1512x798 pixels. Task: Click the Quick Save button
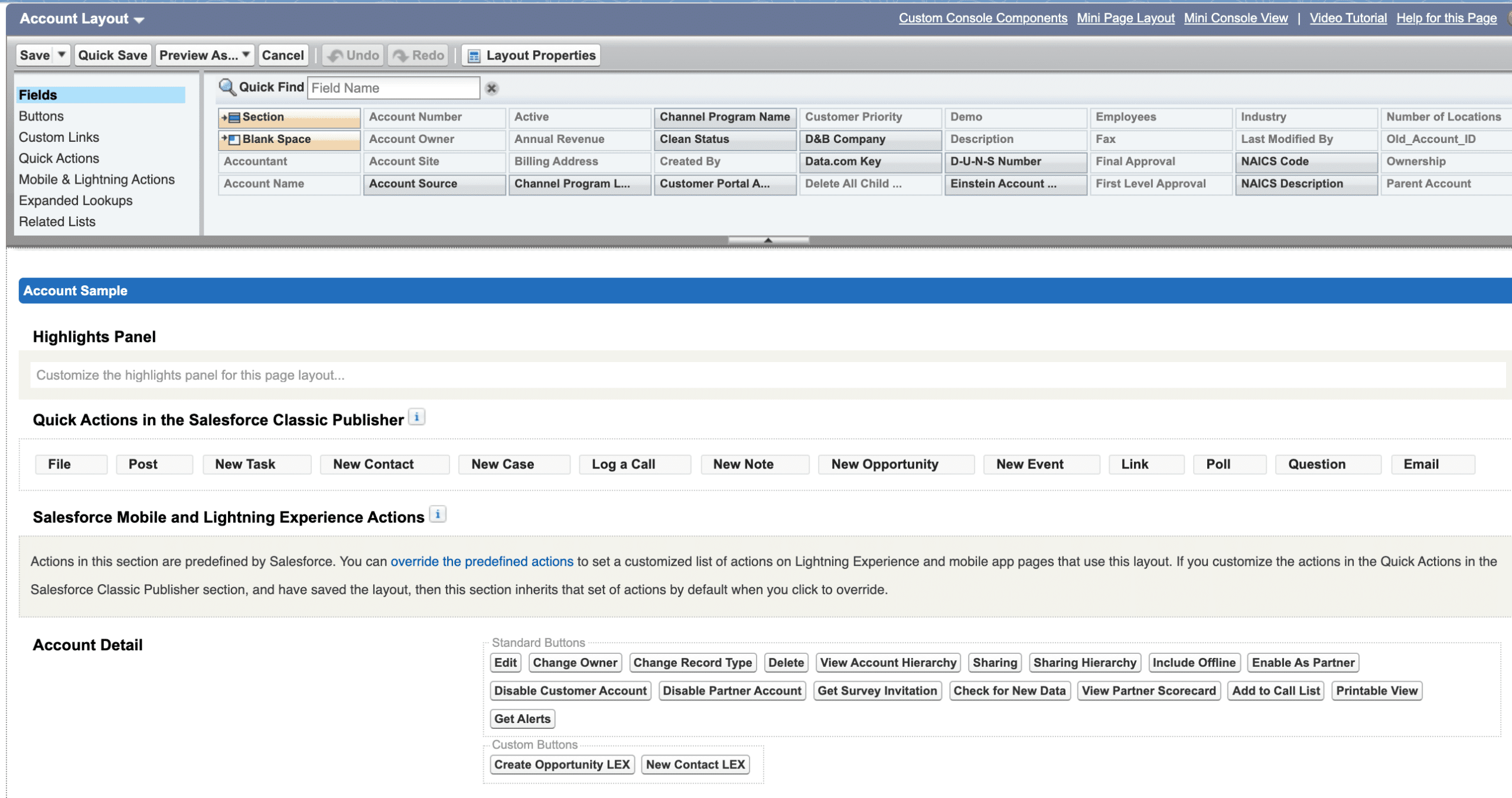(x=112, y=55)
